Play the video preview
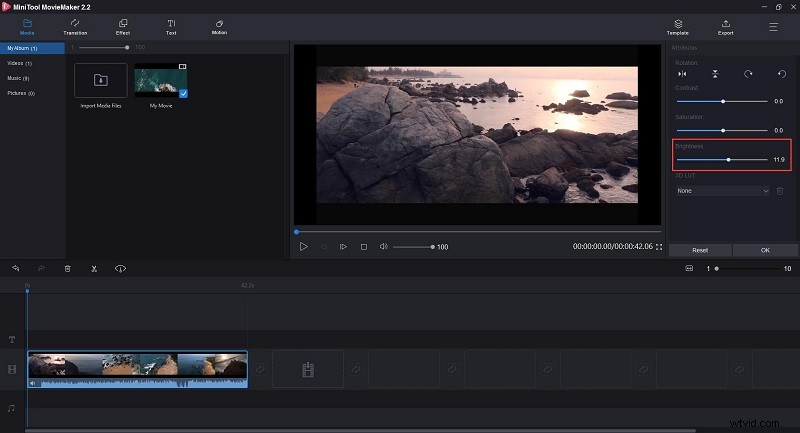 pos(304,246)
